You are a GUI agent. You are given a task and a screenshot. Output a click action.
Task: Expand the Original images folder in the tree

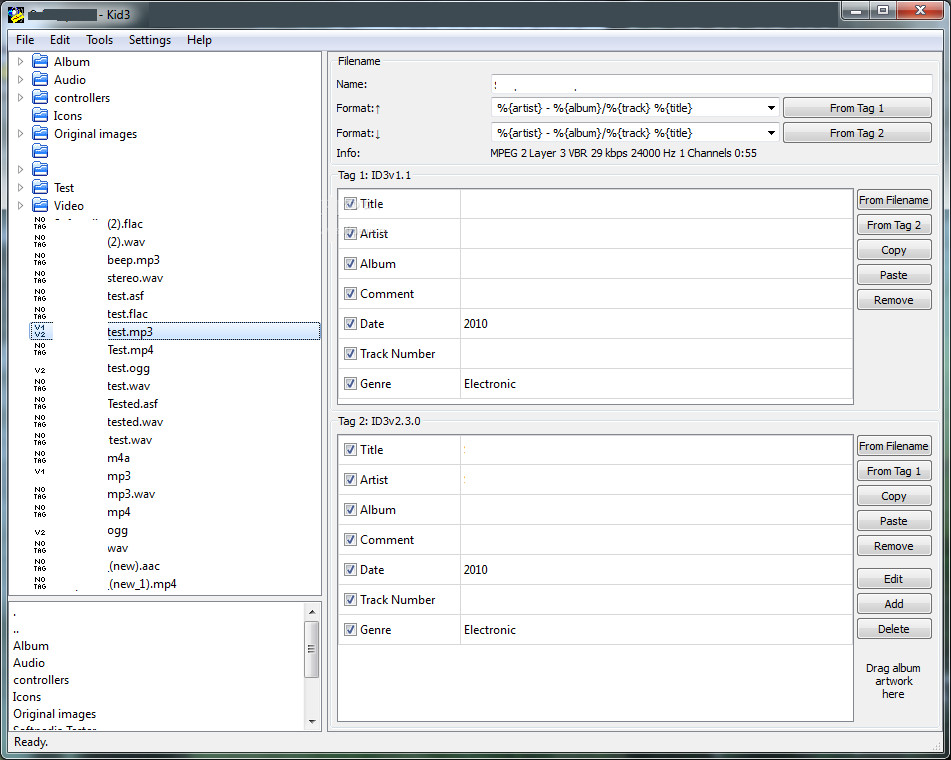[20, 133]
